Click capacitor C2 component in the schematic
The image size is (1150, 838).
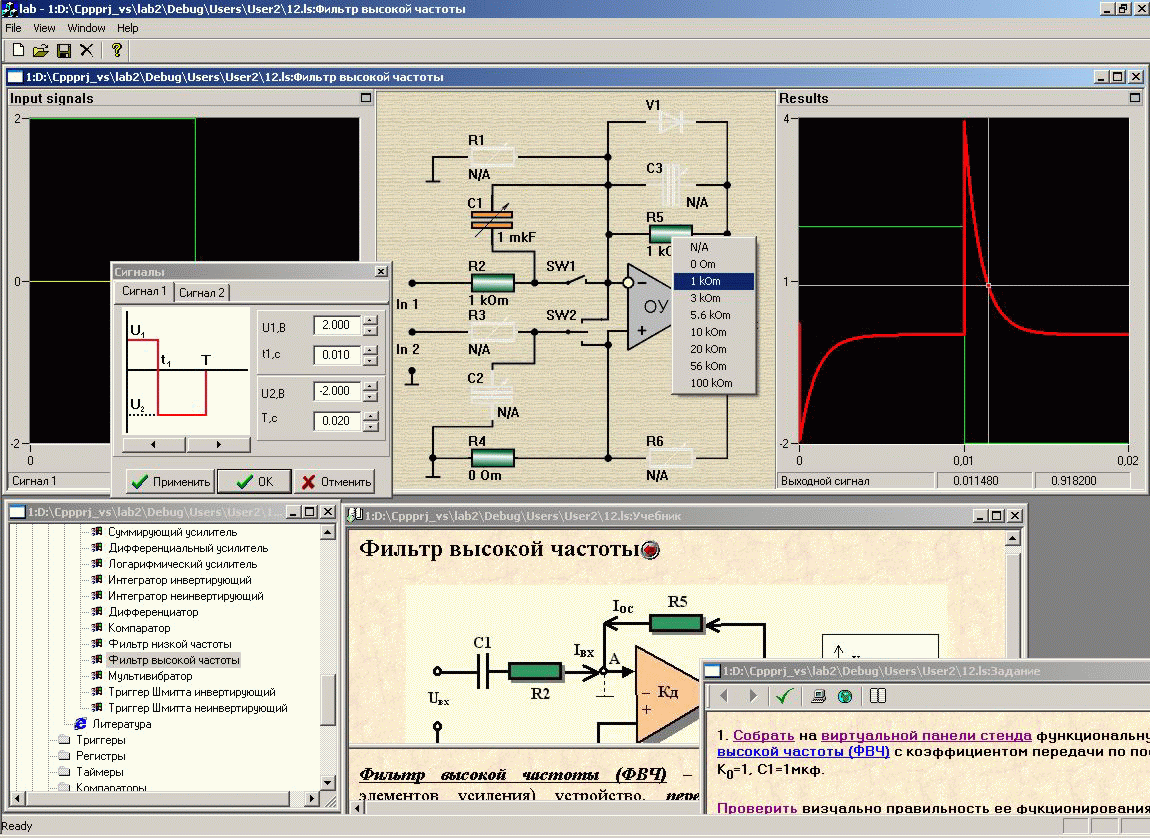pos(492,394)
